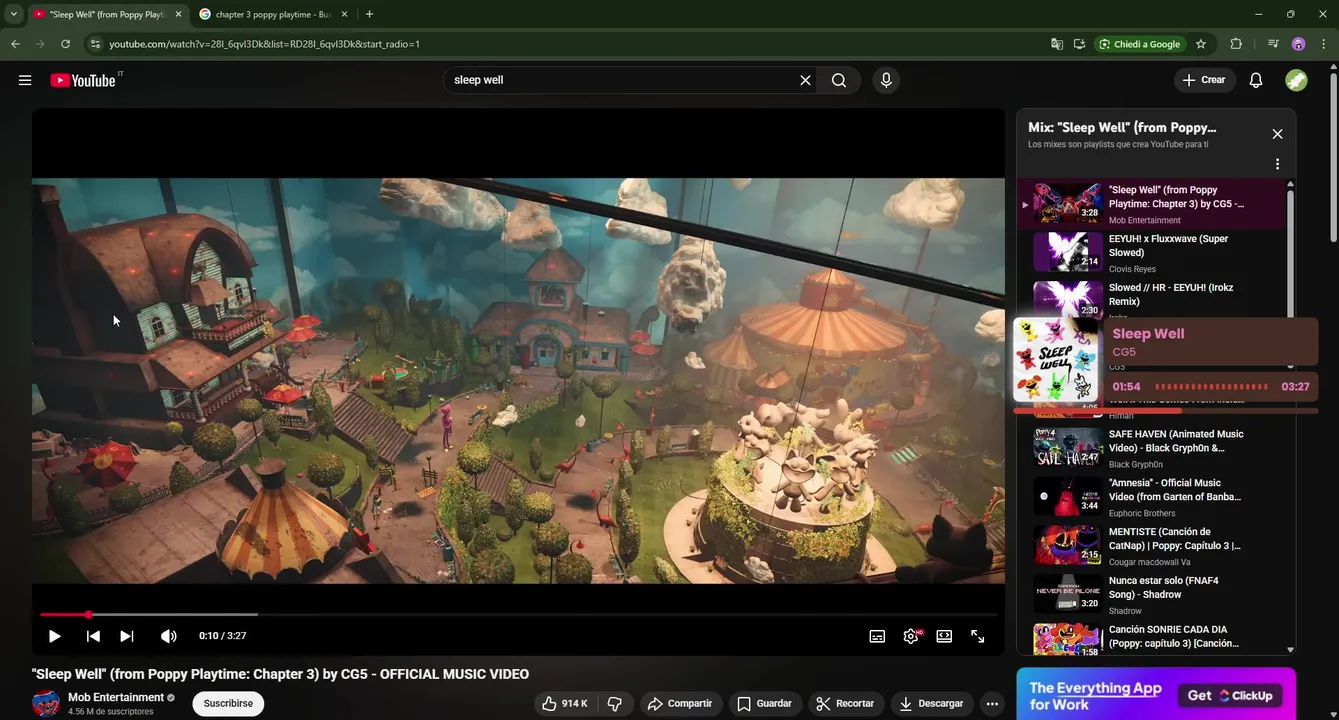Click the Sleep Well overlay album art

1056,360
